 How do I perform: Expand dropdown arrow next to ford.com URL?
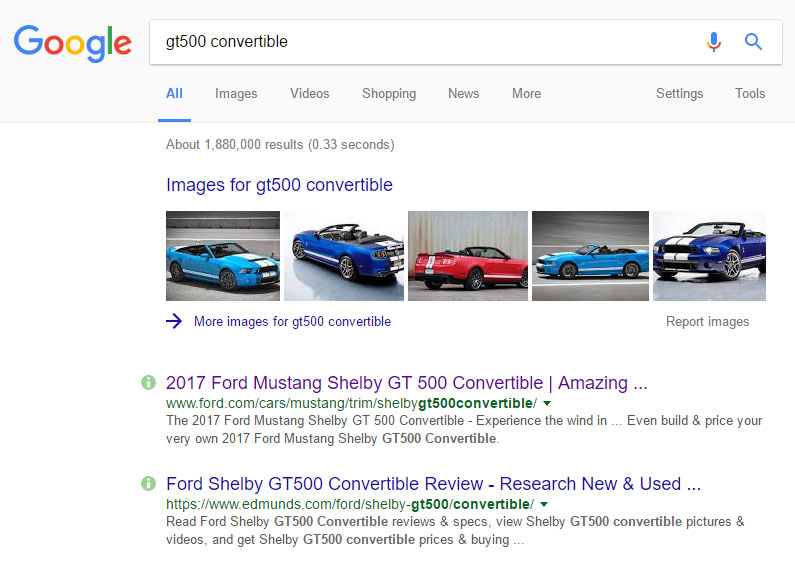point(547,403)
